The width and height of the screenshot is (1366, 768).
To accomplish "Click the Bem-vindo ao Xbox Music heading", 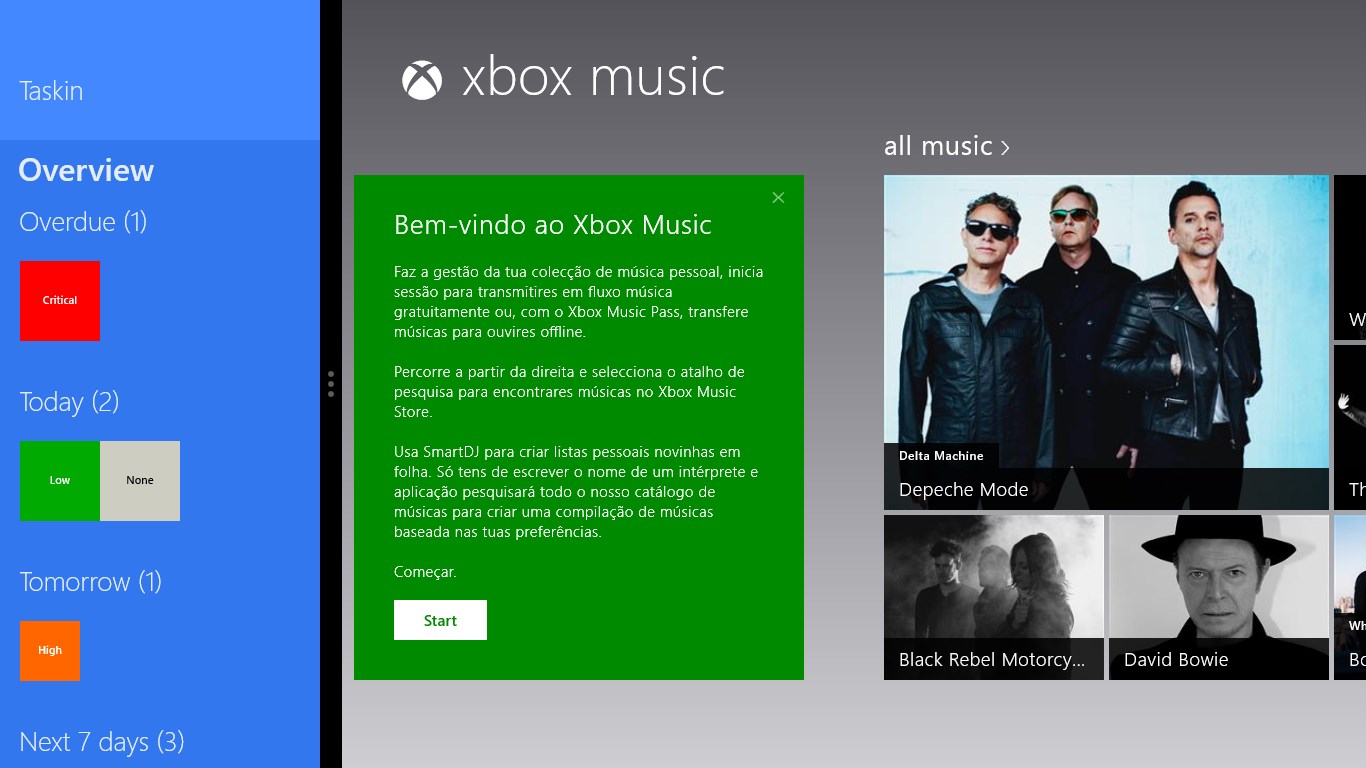I will (x=553, y=224).
